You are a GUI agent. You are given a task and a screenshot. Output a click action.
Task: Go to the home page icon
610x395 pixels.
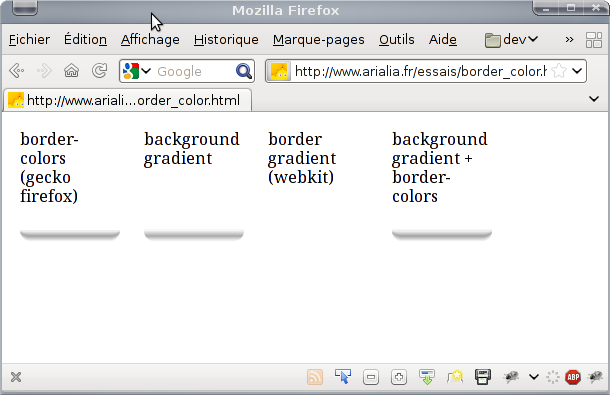coord(72,71)
